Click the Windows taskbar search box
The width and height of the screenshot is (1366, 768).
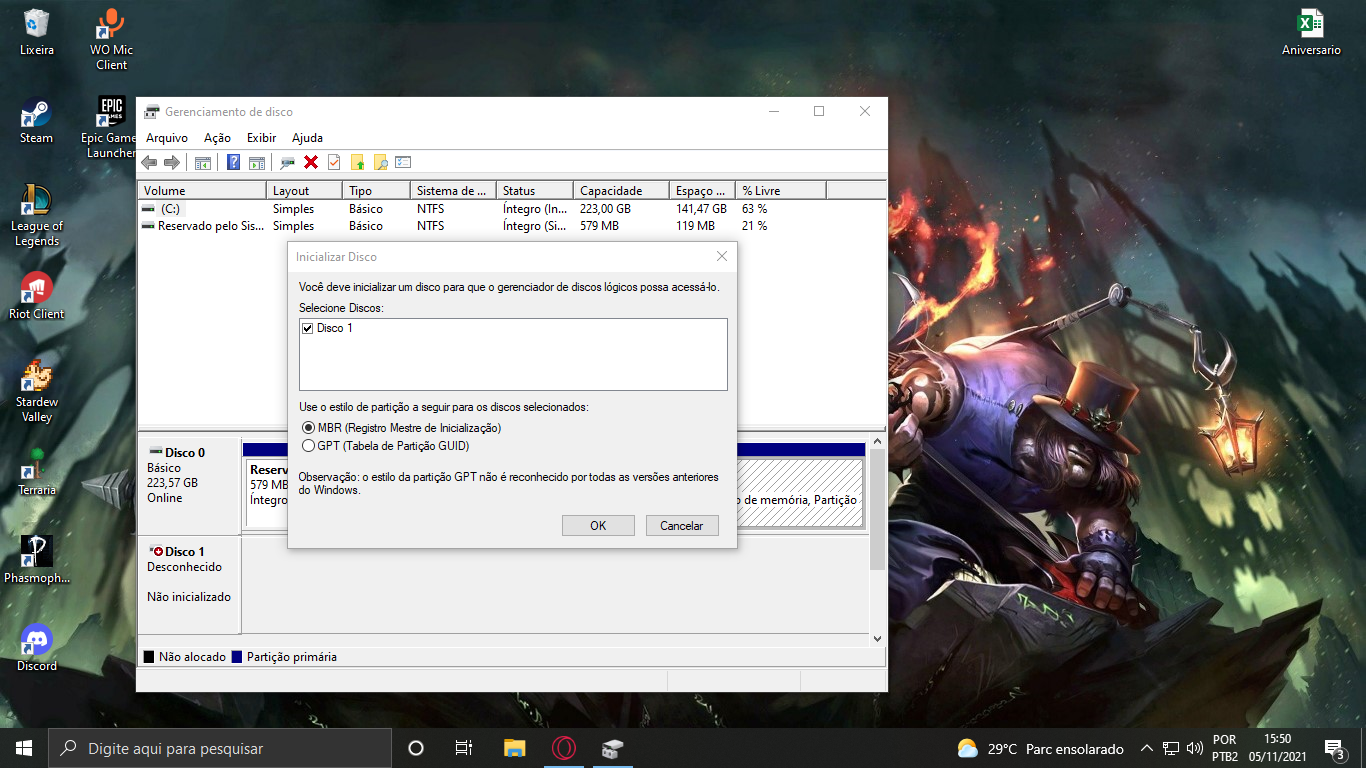point(220,748)
